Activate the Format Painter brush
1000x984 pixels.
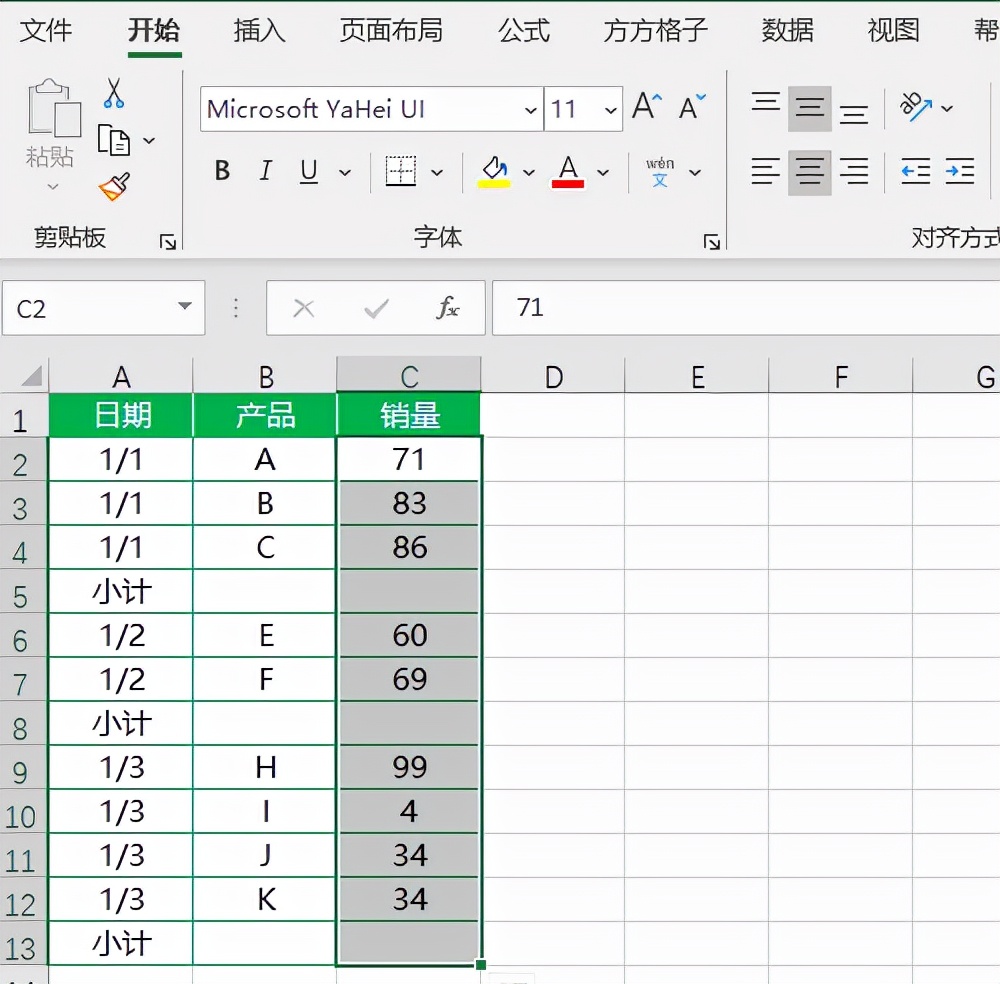point(113,185)
